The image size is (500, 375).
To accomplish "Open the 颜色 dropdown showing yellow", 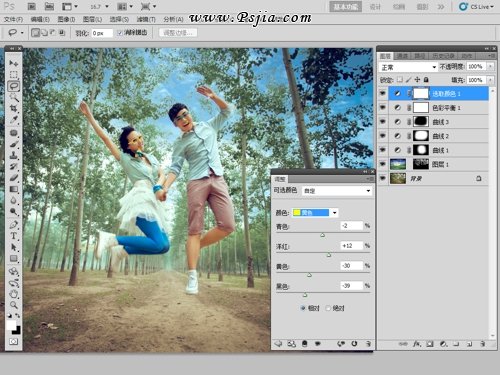I will tap(315, 213).
